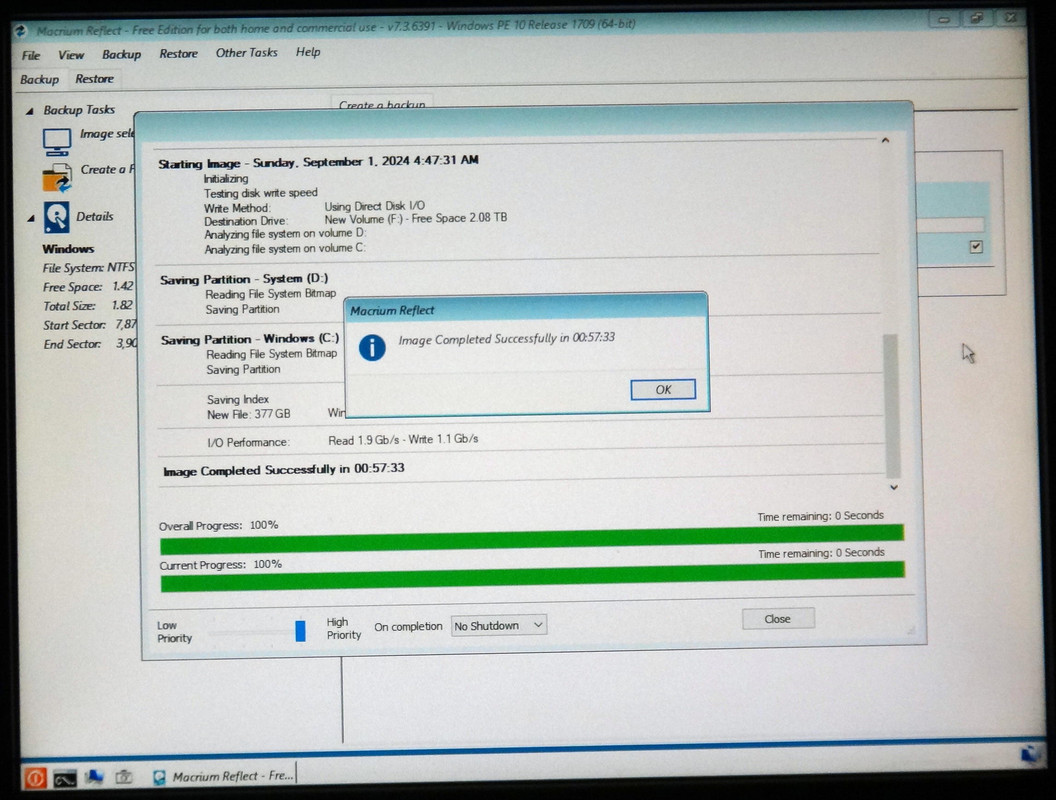
Task: Click 'Start Sector:' row in Details panel
Action: 90,325
